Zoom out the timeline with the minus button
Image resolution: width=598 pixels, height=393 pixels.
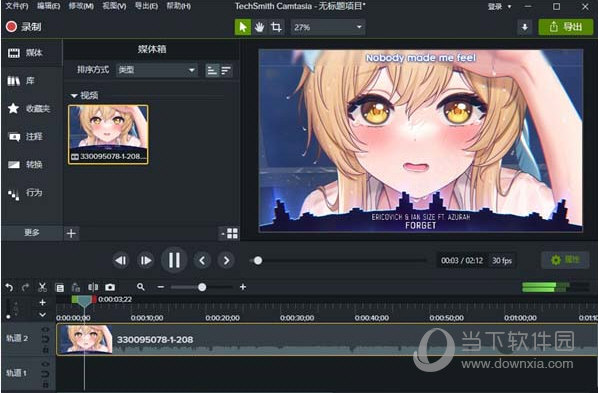click(161, 287)
